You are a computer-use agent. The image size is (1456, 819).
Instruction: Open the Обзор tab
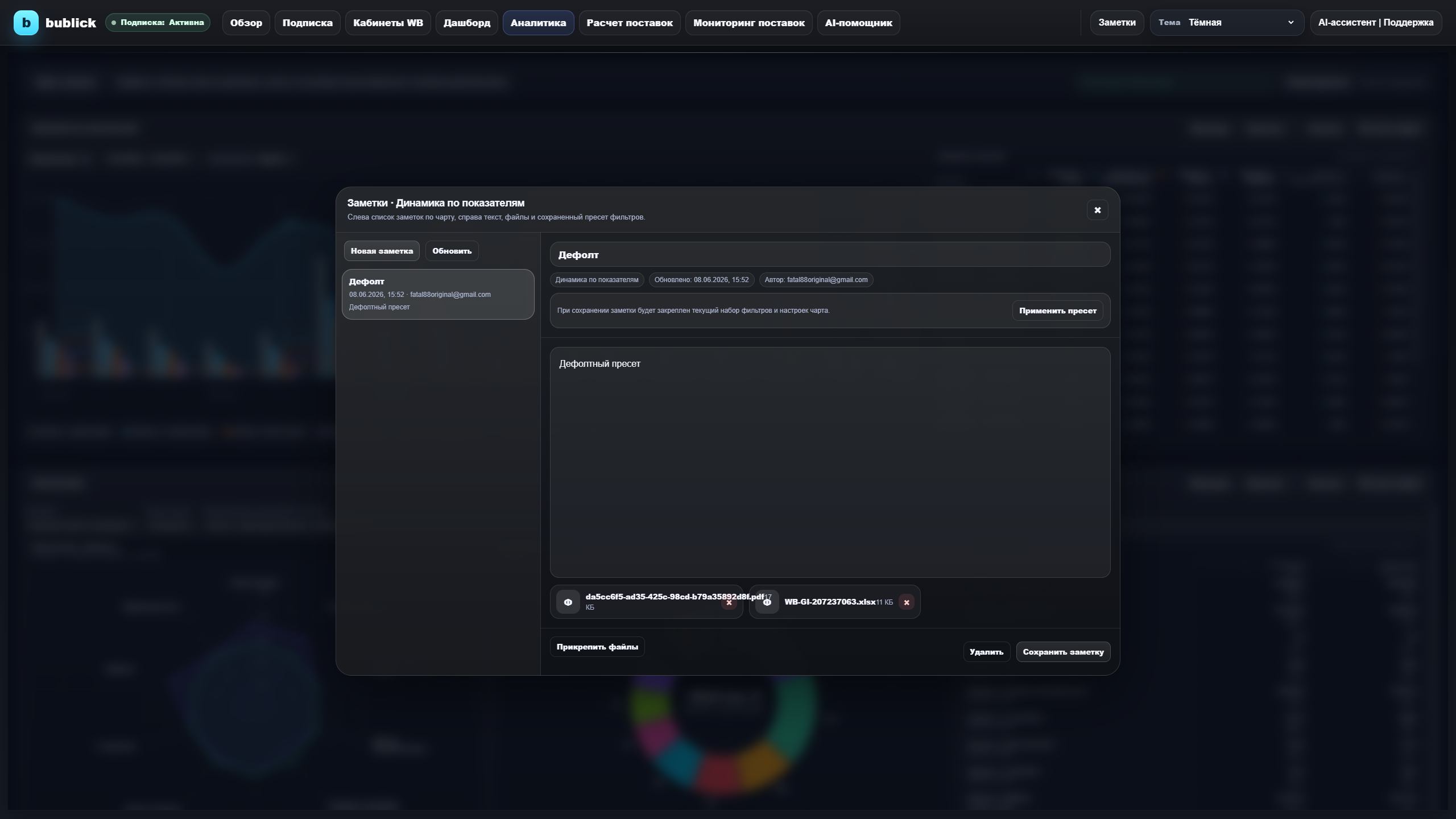click(x=246, y=23)
